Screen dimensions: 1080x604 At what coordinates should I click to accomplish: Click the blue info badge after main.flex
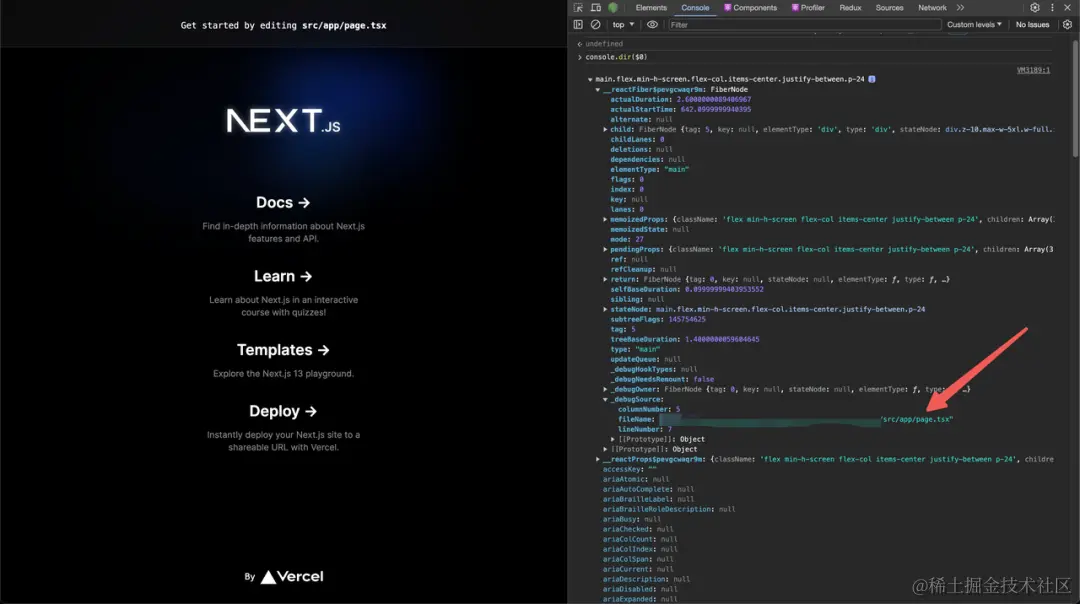click(872, 79)
